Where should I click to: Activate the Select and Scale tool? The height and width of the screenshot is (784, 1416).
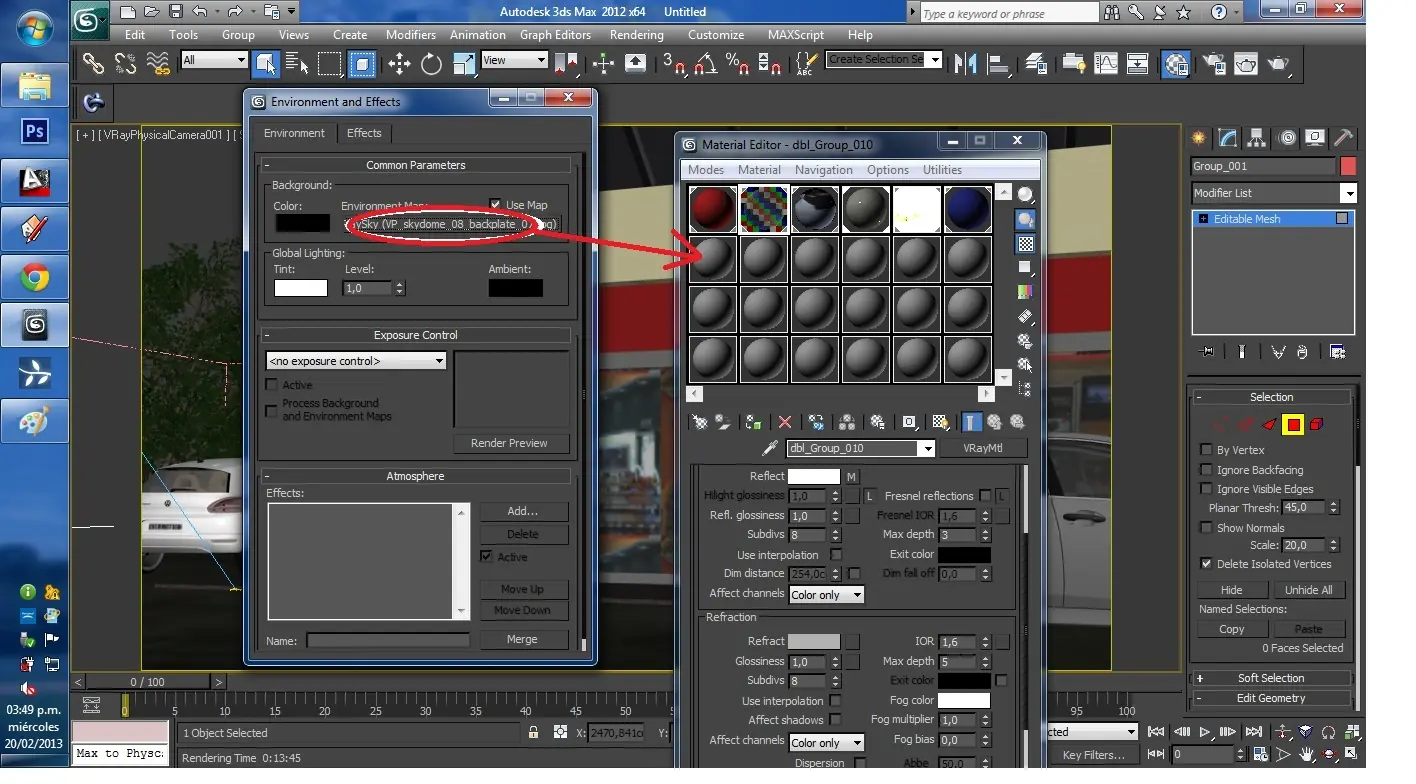464,64
